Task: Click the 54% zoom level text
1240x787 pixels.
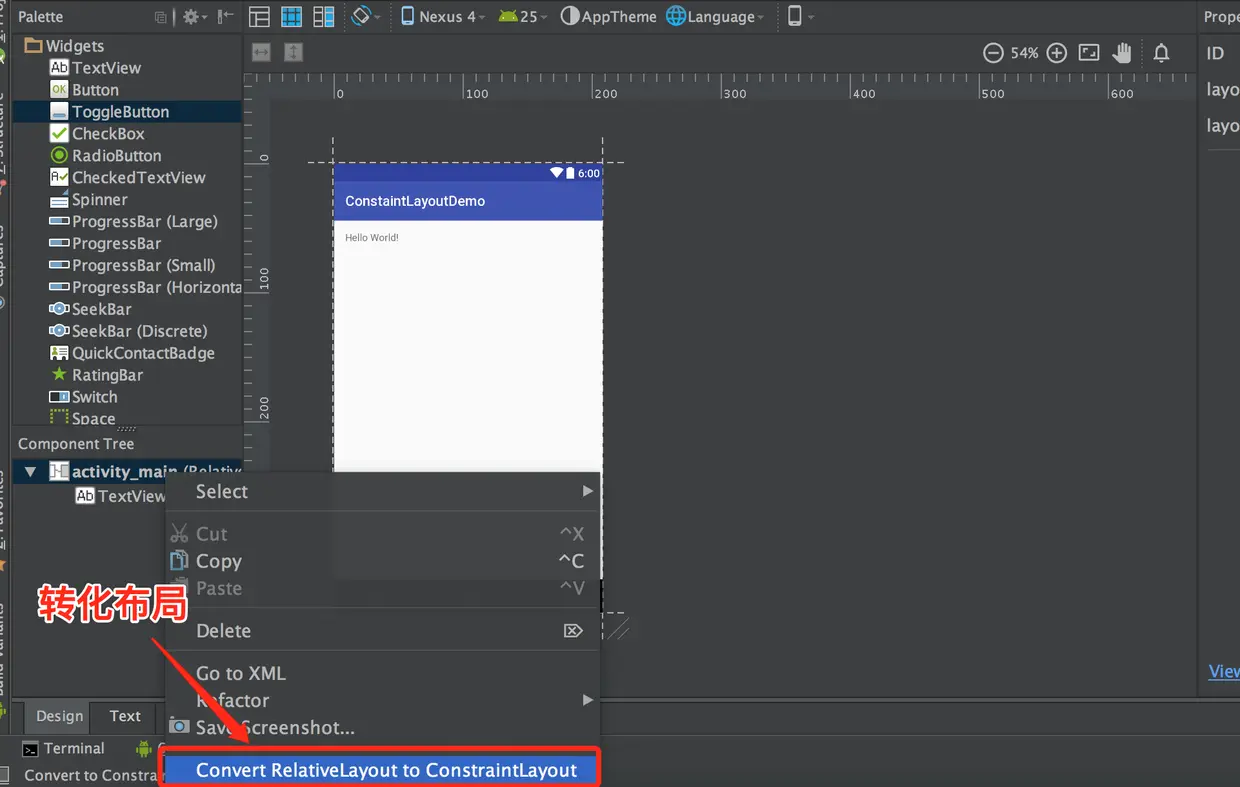Action: pyautogui.click(x=1025, y=53)
